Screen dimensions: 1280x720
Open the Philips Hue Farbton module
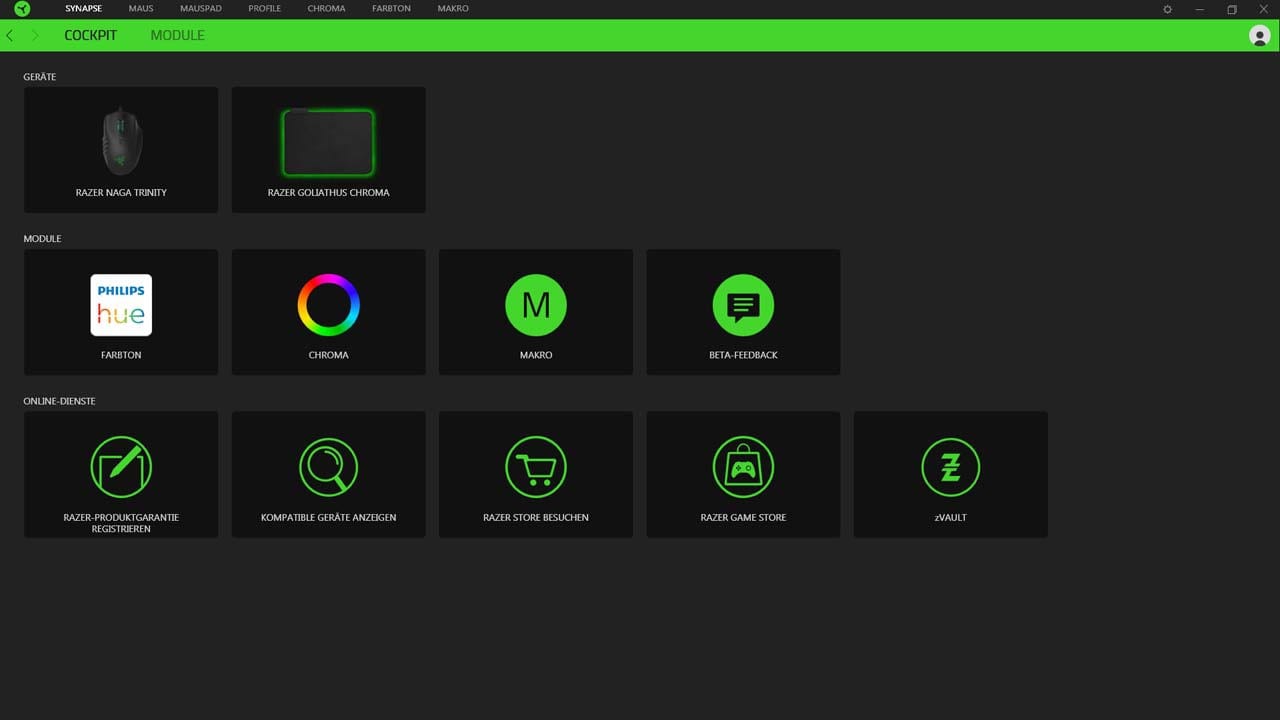pos(121,306)
